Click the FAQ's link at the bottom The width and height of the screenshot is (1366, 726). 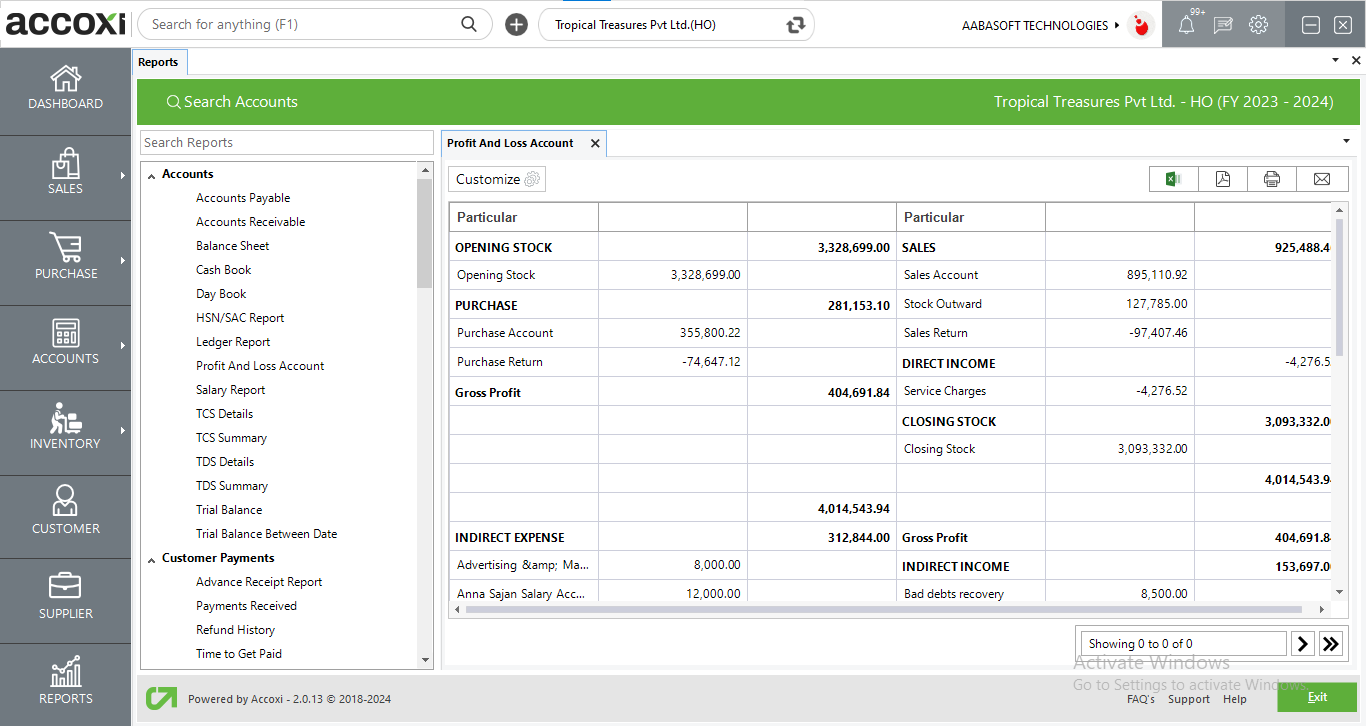click(1141, 699)
